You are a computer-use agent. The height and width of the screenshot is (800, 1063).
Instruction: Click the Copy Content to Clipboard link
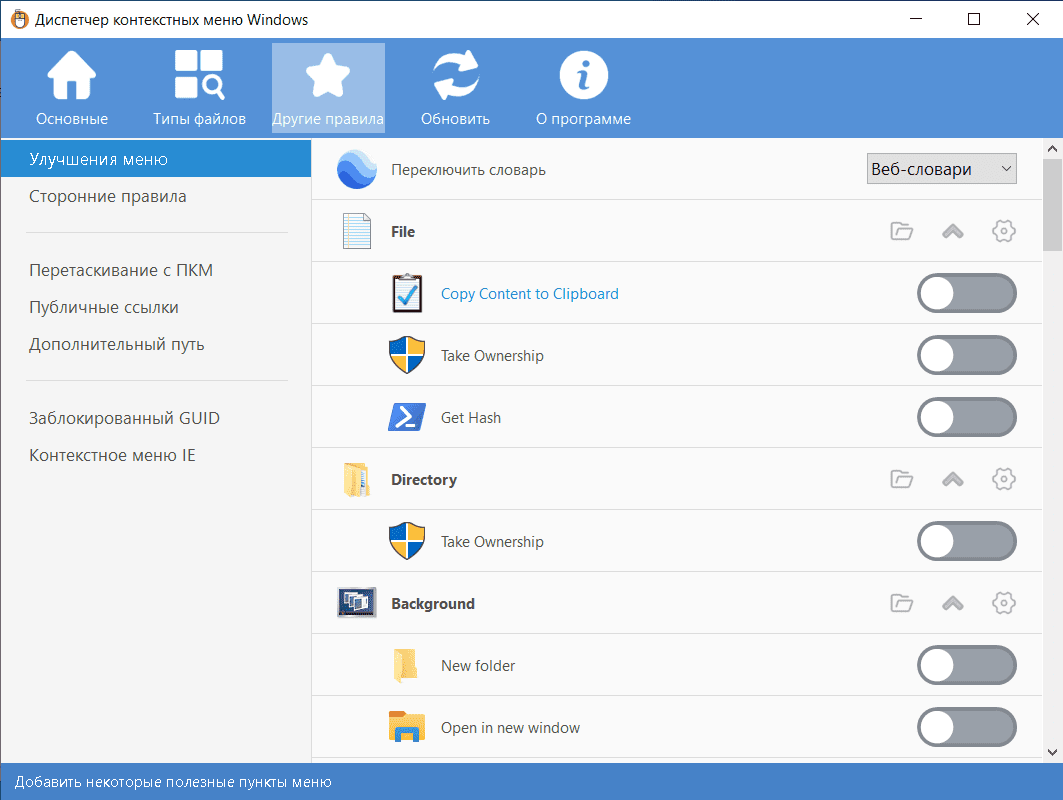529,294
